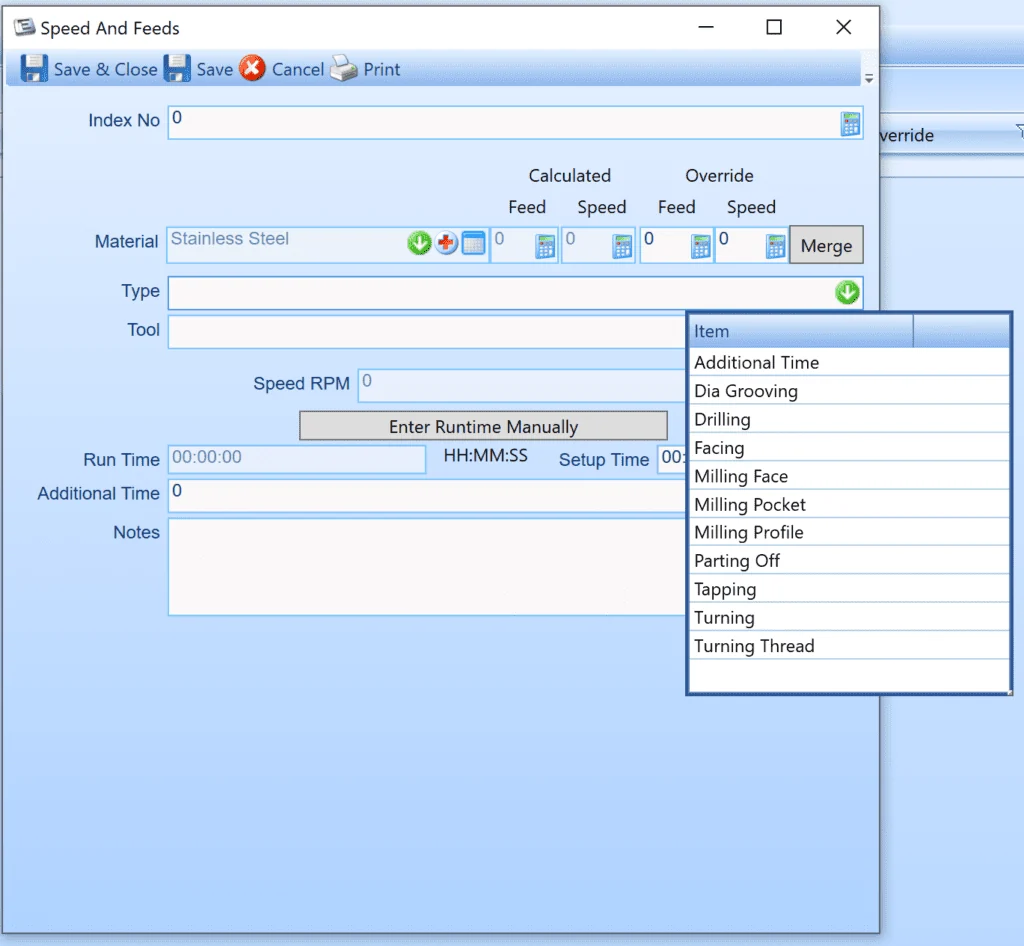This screenshot has height=946, width=1024.
Task: Click the red Cancel toolbar button
Action: (x=281, y=69)
